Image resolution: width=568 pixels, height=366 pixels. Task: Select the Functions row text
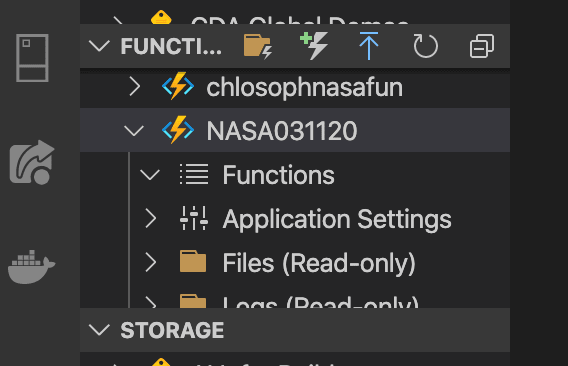[x=278, y=175]
